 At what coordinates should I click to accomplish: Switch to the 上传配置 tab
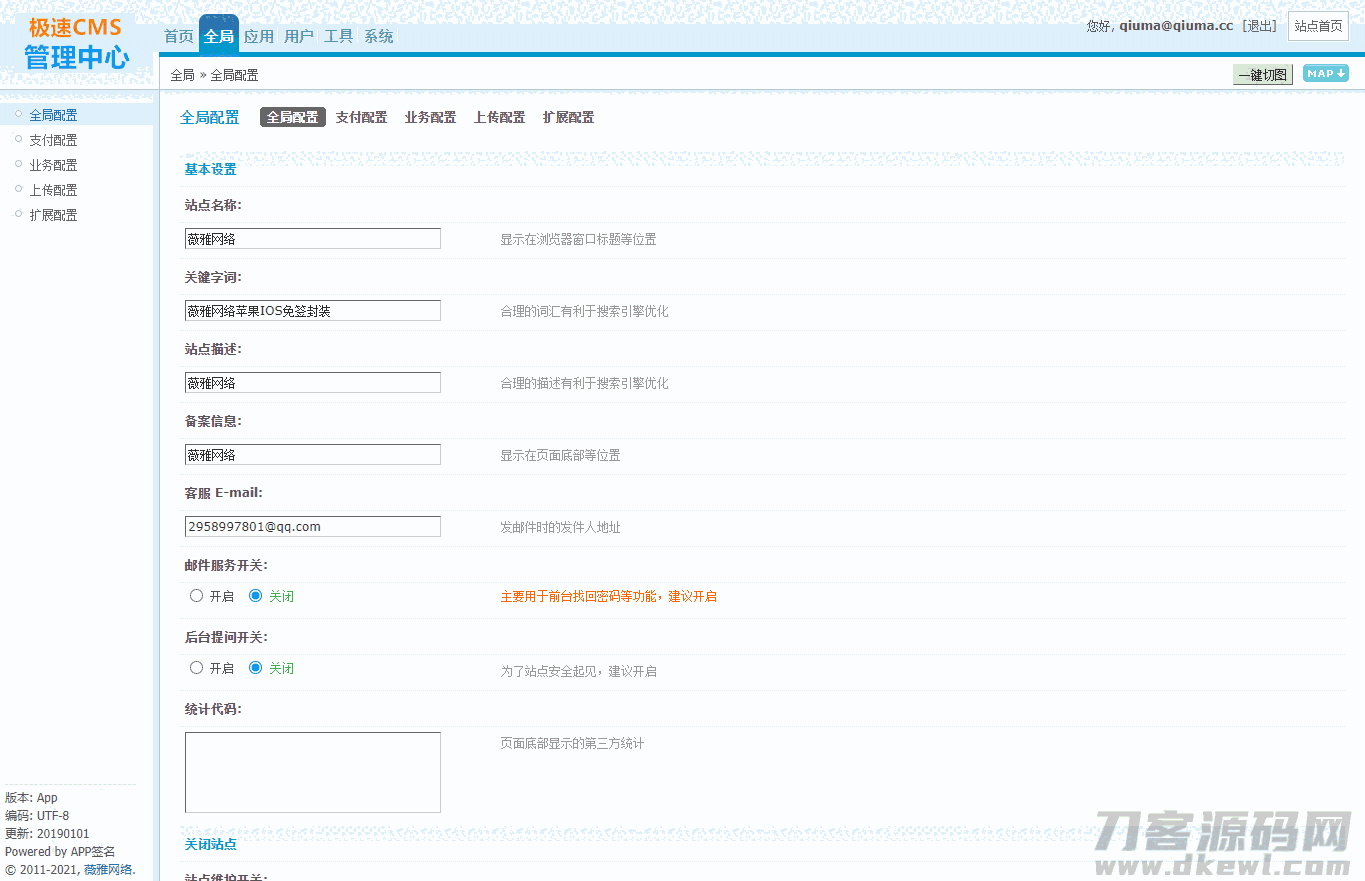[499, 118]
